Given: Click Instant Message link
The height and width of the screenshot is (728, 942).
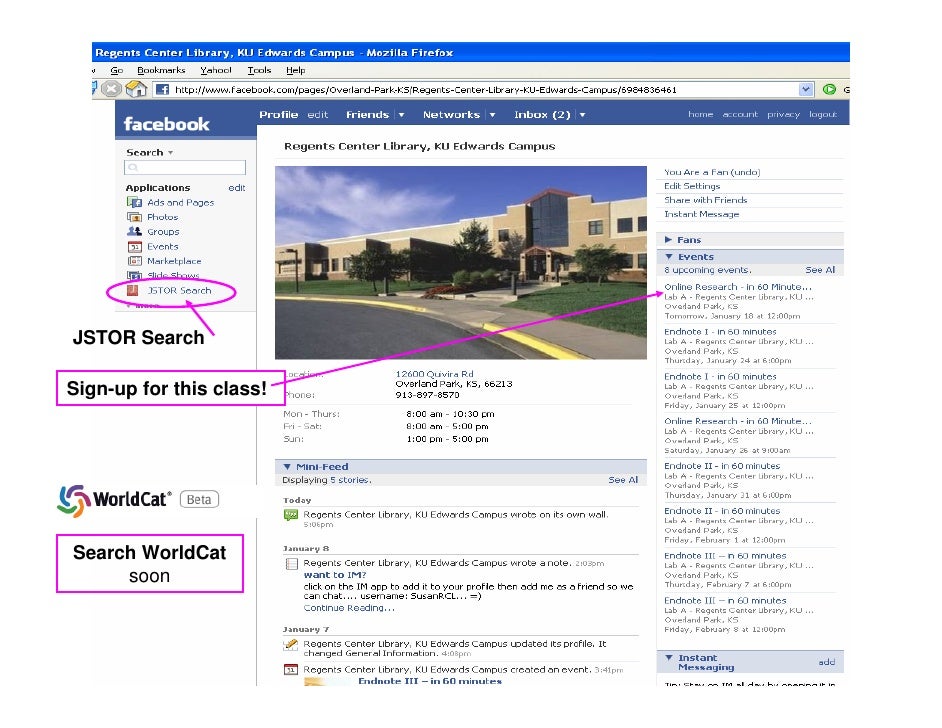Looking at the screenshot, I should click(x=701, y=214).
